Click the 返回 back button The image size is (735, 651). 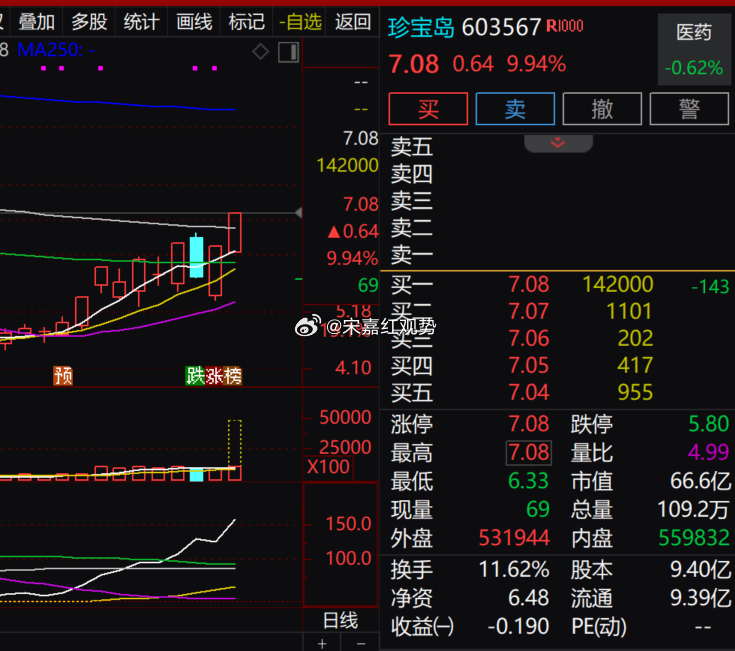pyautogui.click(x=353, y=22)
